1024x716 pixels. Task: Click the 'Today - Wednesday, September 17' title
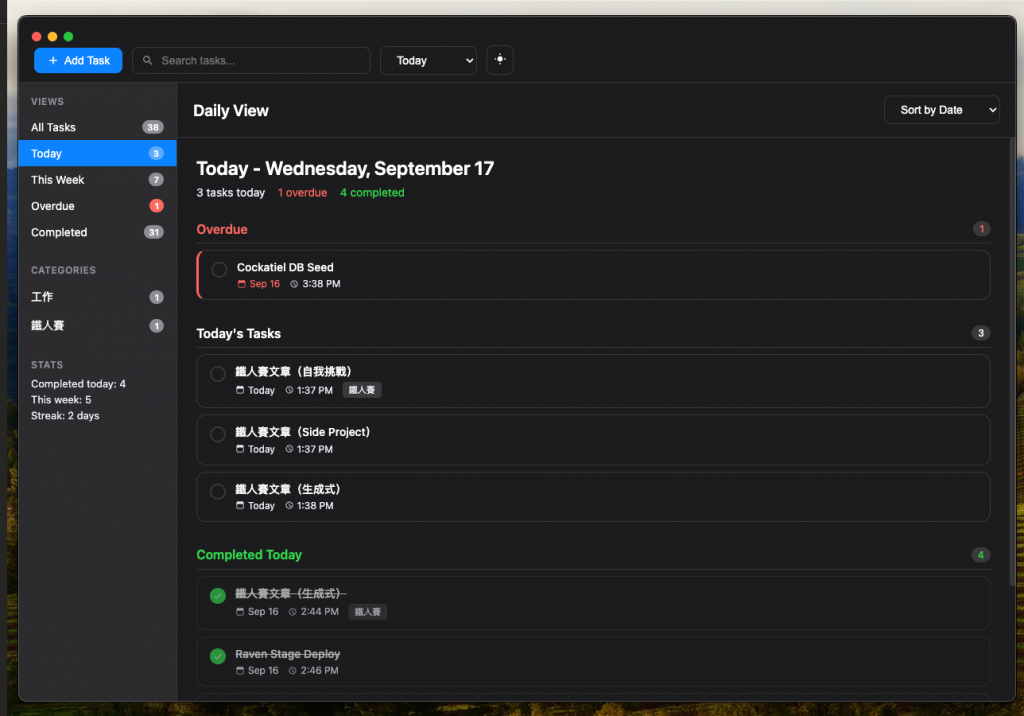[345, 169]
